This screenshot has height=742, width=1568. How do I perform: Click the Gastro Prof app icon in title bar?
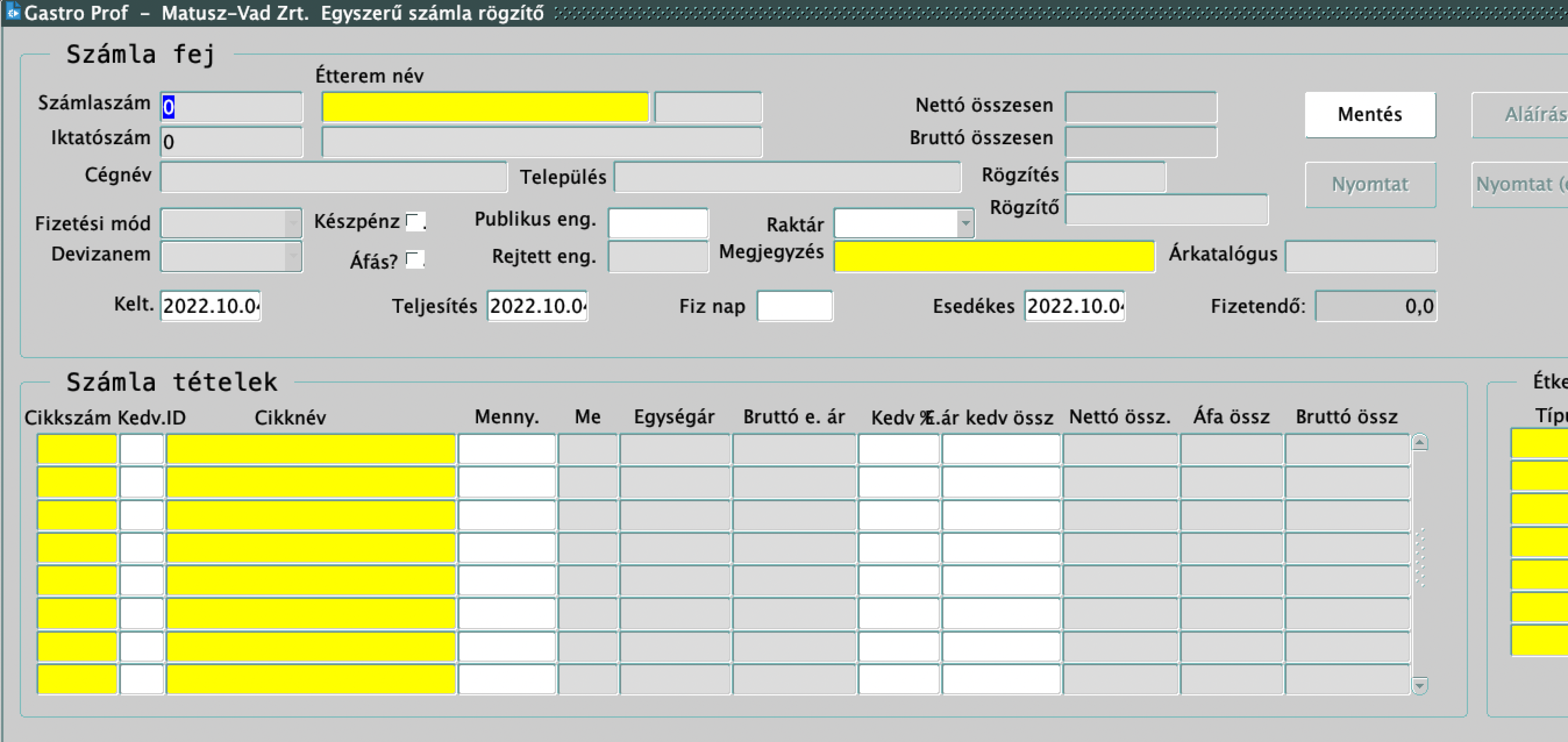pyautogui.click(x=13, y=12)
